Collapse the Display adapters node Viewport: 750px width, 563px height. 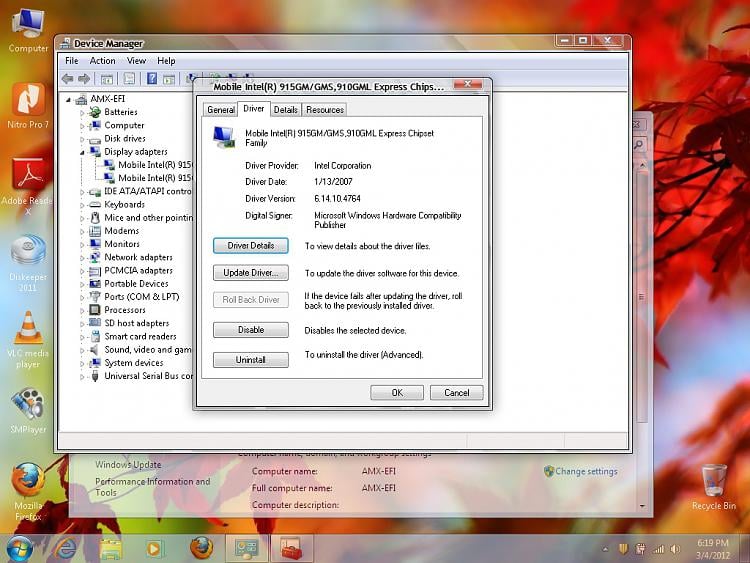point(82,152)
